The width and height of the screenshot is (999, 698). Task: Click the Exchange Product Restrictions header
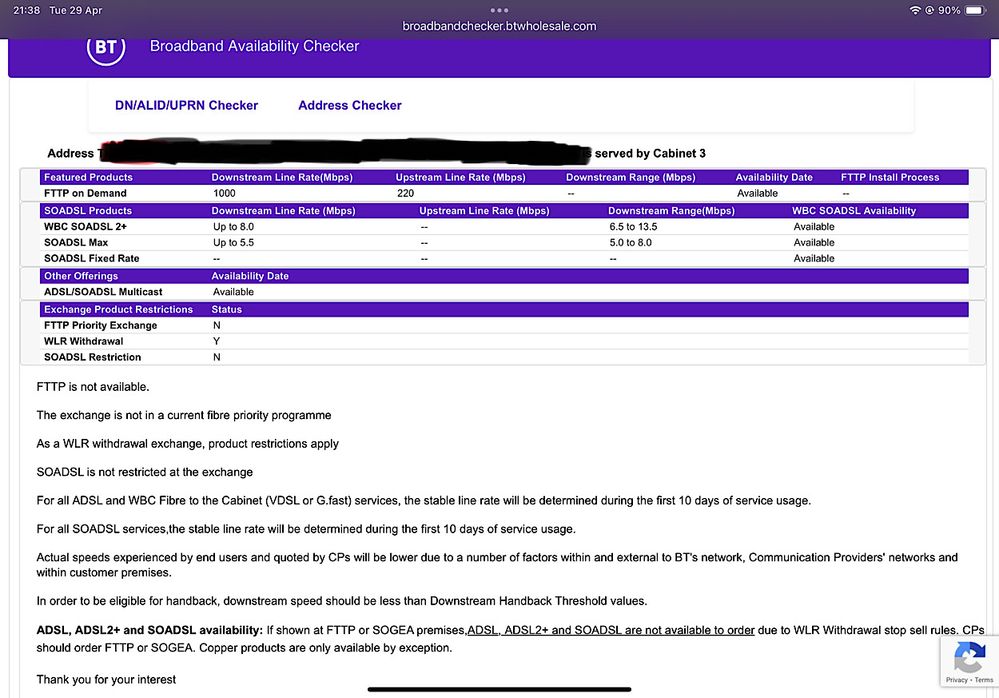[x=118, y=310]
